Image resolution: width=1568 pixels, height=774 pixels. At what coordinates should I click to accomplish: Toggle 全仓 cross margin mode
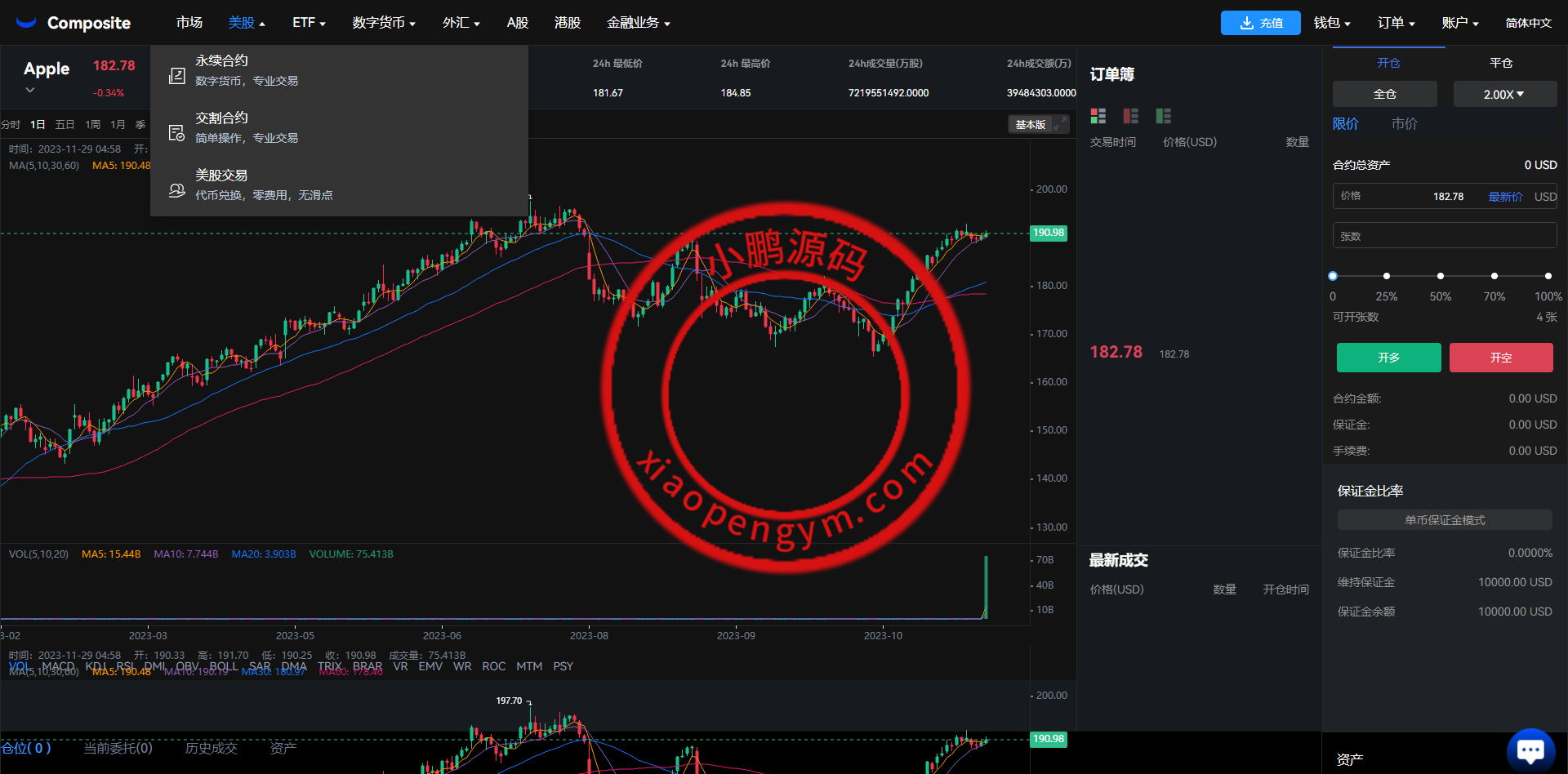1384,94
